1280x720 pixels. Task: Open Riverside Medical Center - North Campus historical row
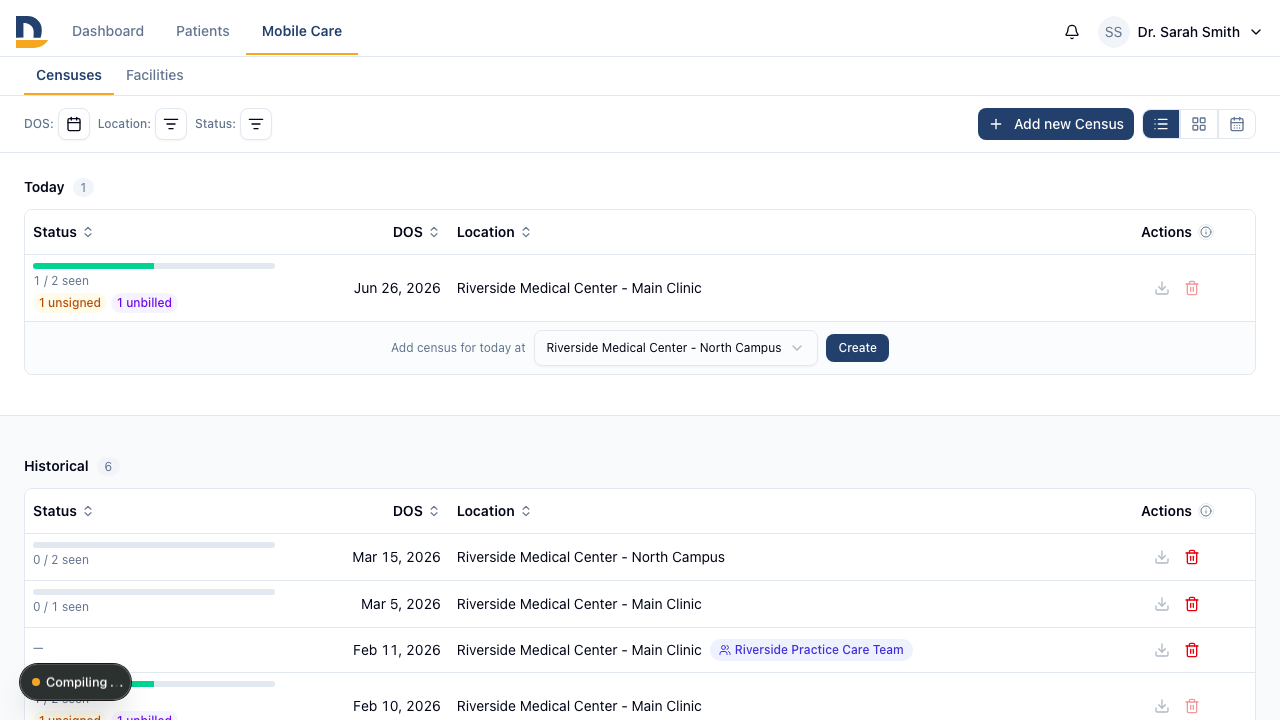point(640,557)
